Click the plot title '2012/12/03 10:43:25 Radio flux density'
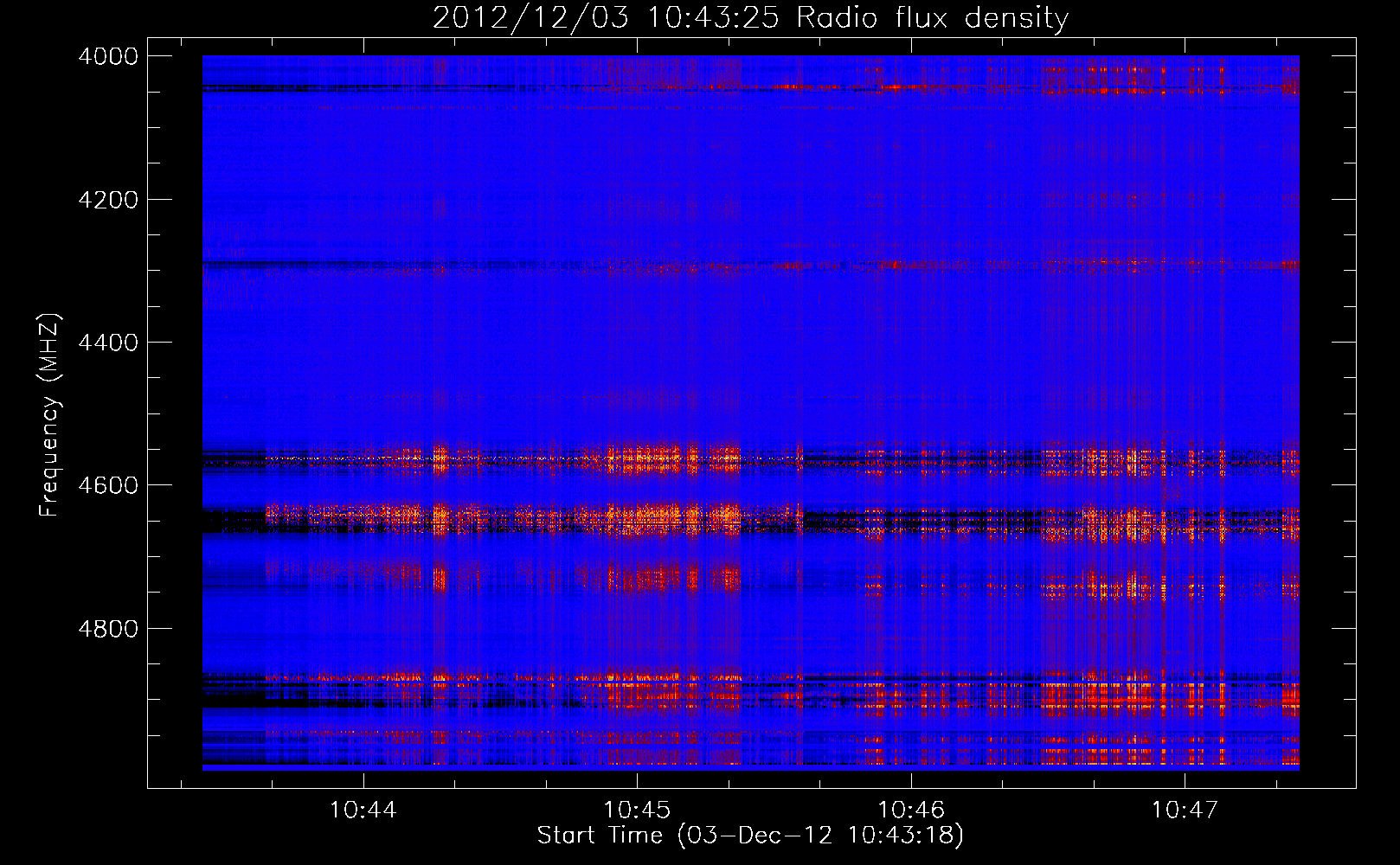Viewport: 1400px width, 865px height. (750, 17)
